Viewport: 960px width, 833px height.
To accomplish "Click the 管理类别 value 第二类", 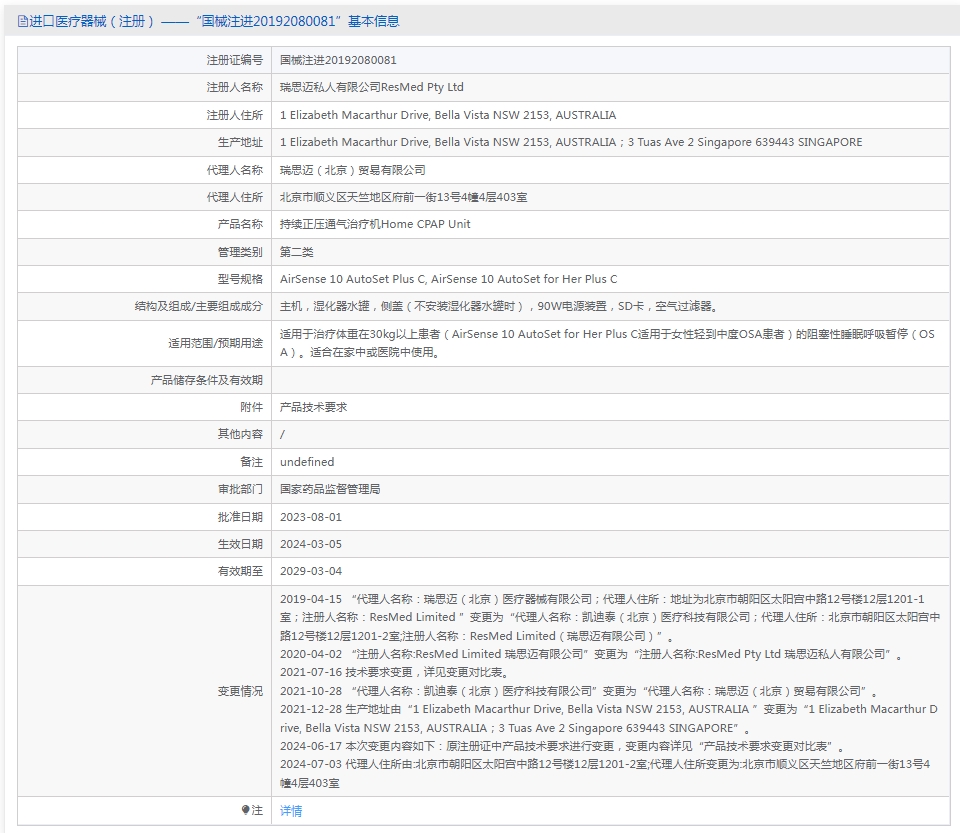I will pyautogui.click(x=296, y=252).
